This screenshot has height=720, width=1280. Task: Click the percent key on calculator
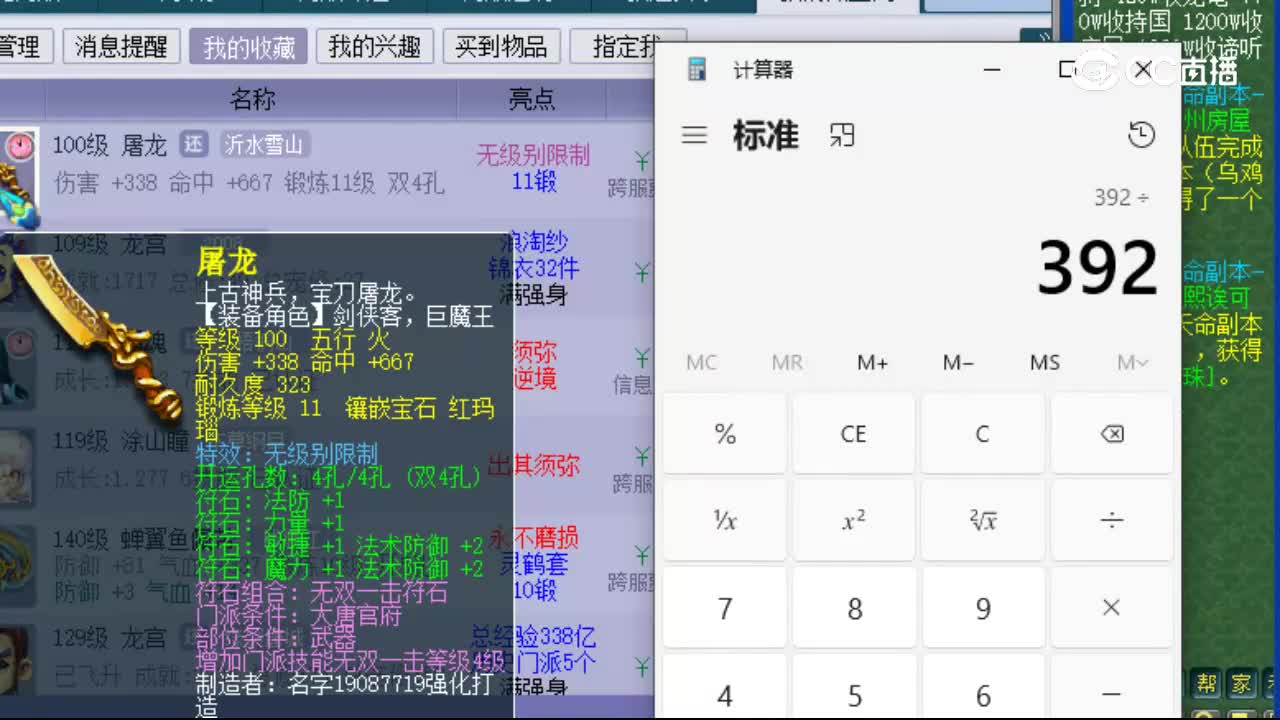(725, 433)
